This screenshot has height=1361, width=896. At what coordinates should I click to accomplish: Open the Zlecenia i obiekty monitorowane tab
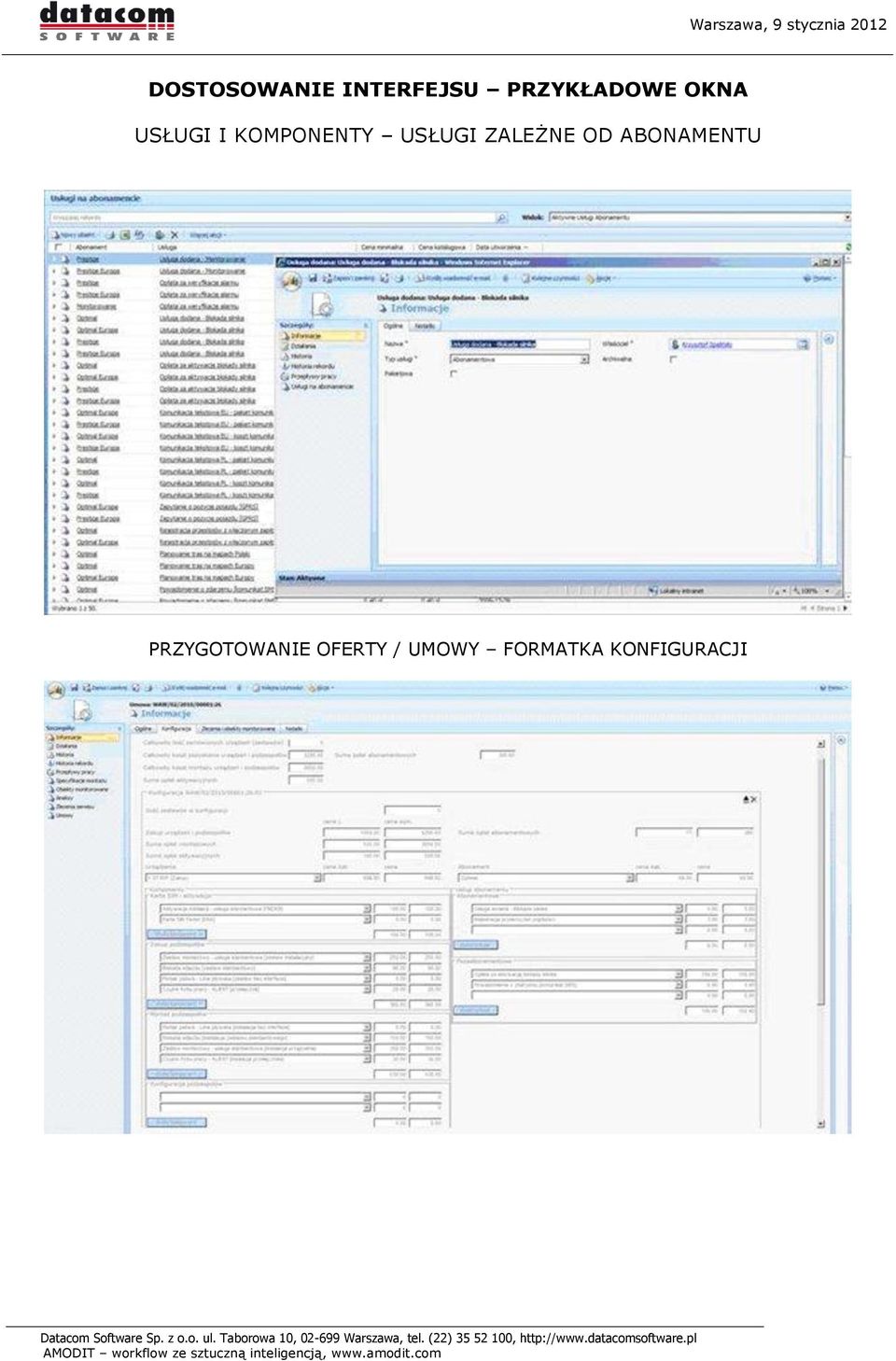tap(238, 728)
